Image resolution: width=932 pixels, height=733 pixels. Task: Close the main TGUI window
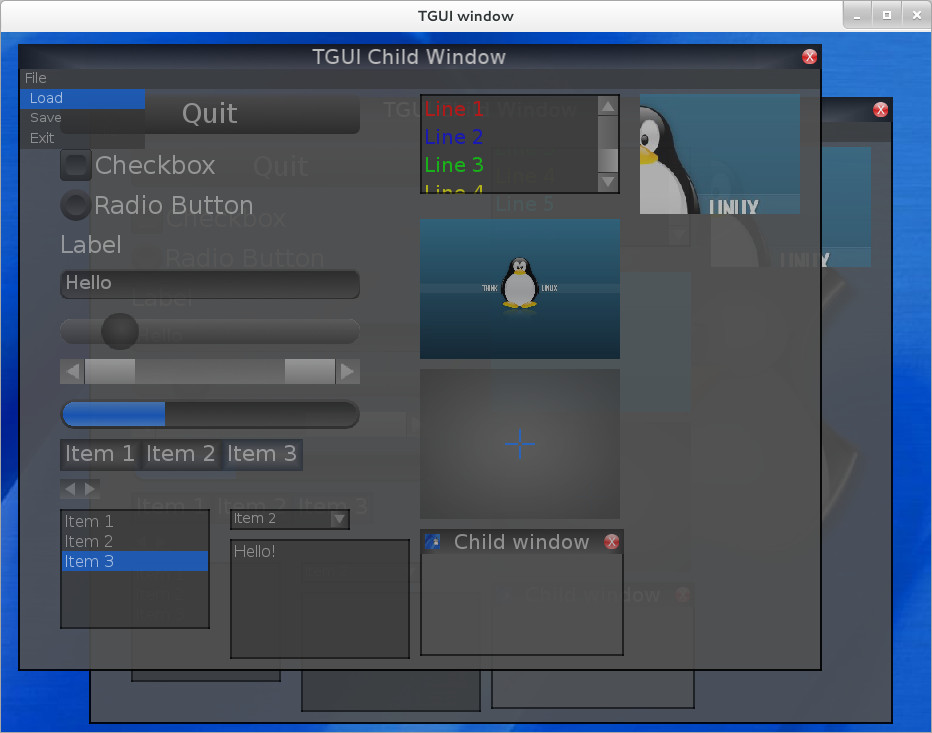click(x=917, y=15)
